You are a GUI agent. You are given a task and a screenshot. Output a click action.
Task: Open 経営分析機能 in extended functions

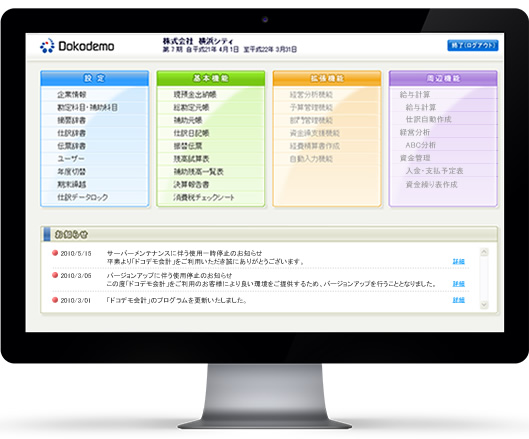[311, 95]
